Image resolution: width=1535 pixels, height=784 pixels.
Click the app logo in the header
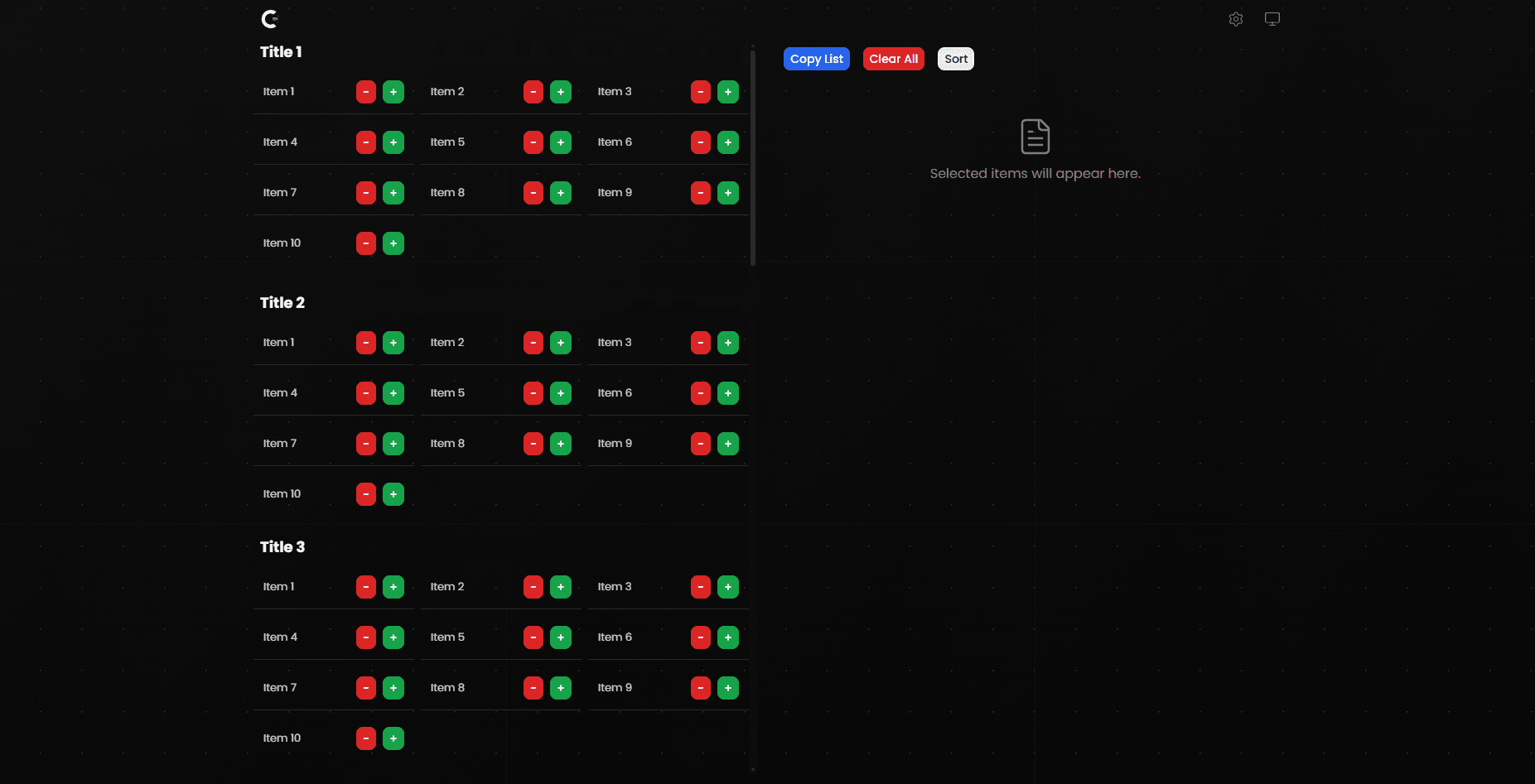click(x=270, y=19)
